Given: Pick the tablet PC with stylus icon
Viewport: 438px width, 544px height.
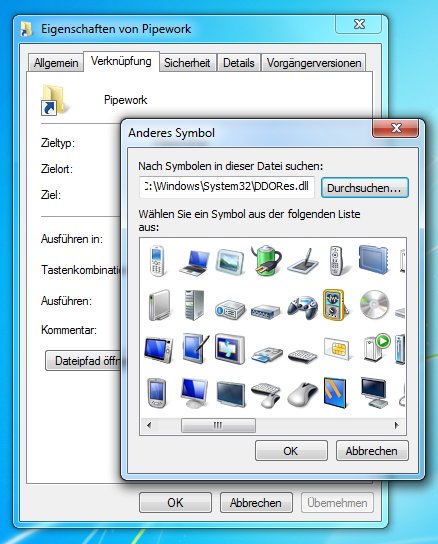Looking at the screenshot, I should click(196, 348).
